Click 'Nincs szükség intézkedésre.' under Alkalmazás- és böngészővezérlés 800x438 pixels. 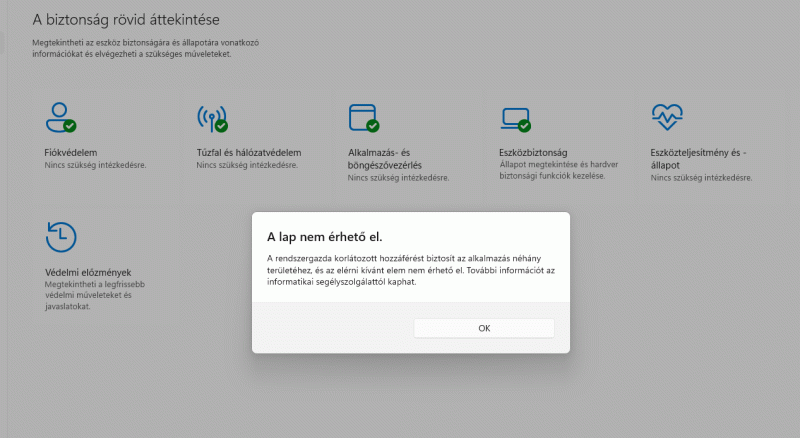(398, 178)
